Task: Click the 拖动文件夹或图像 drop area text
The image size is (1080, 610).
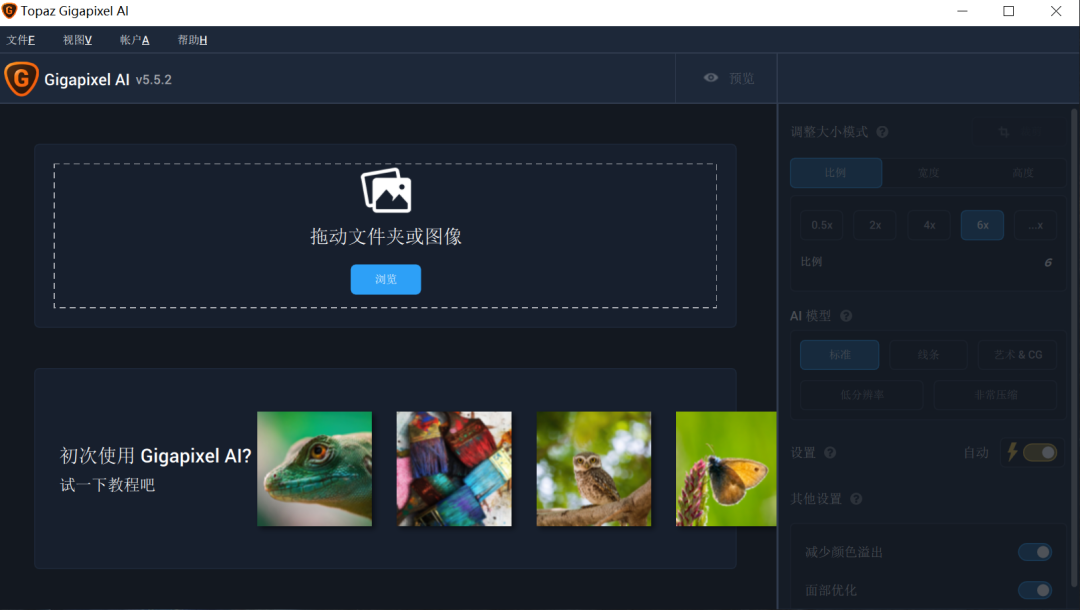Action: 386,236
